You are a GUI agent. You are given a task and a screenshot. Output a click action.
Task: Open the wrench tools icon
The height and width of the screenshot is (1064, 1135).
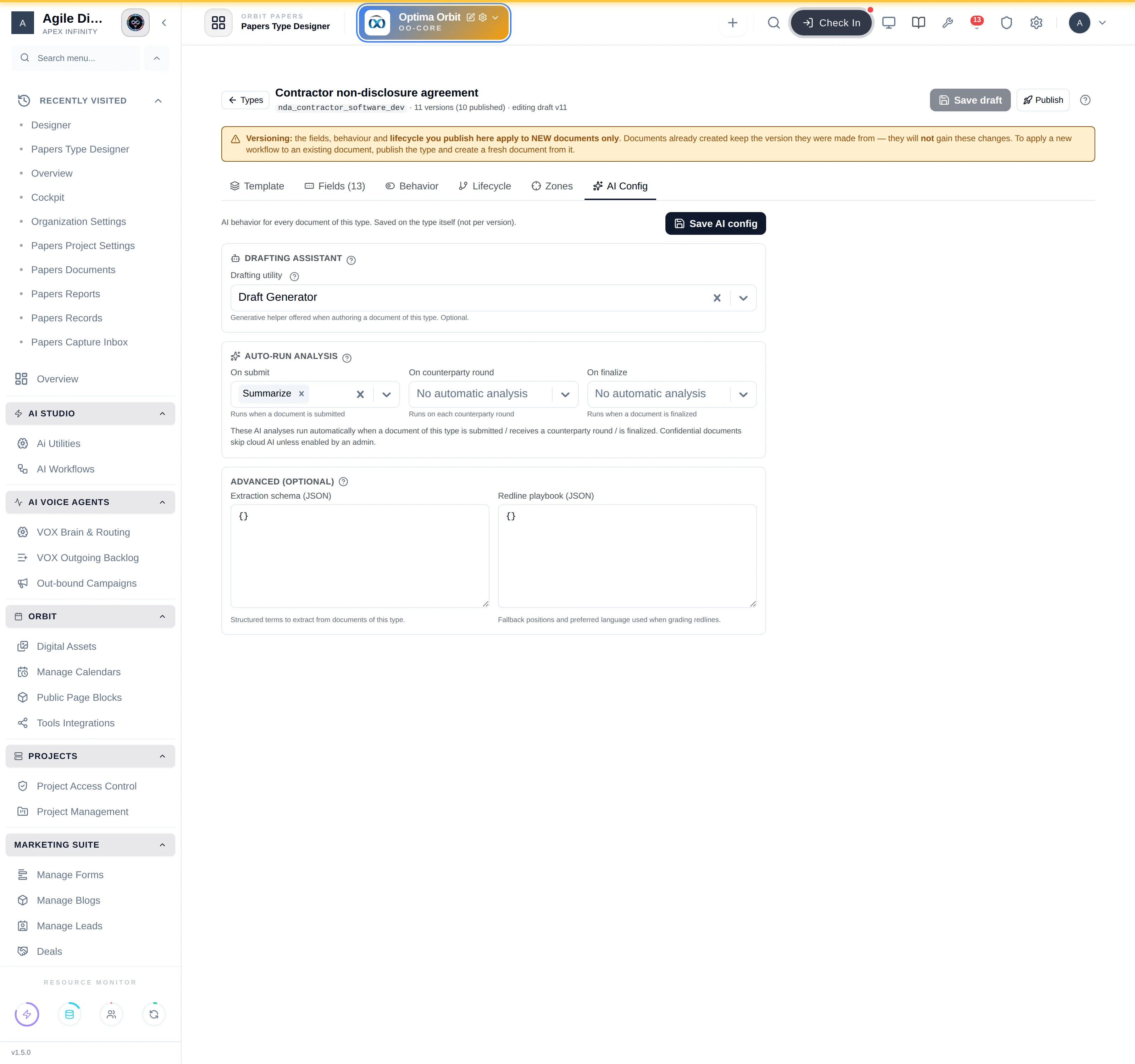[x=948, y=23]
